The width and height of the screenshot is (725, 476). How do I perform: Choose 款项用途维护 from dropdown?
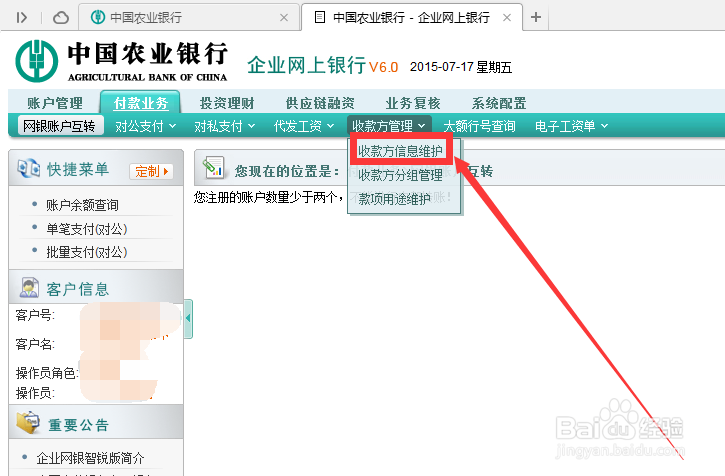coord(394,199)
